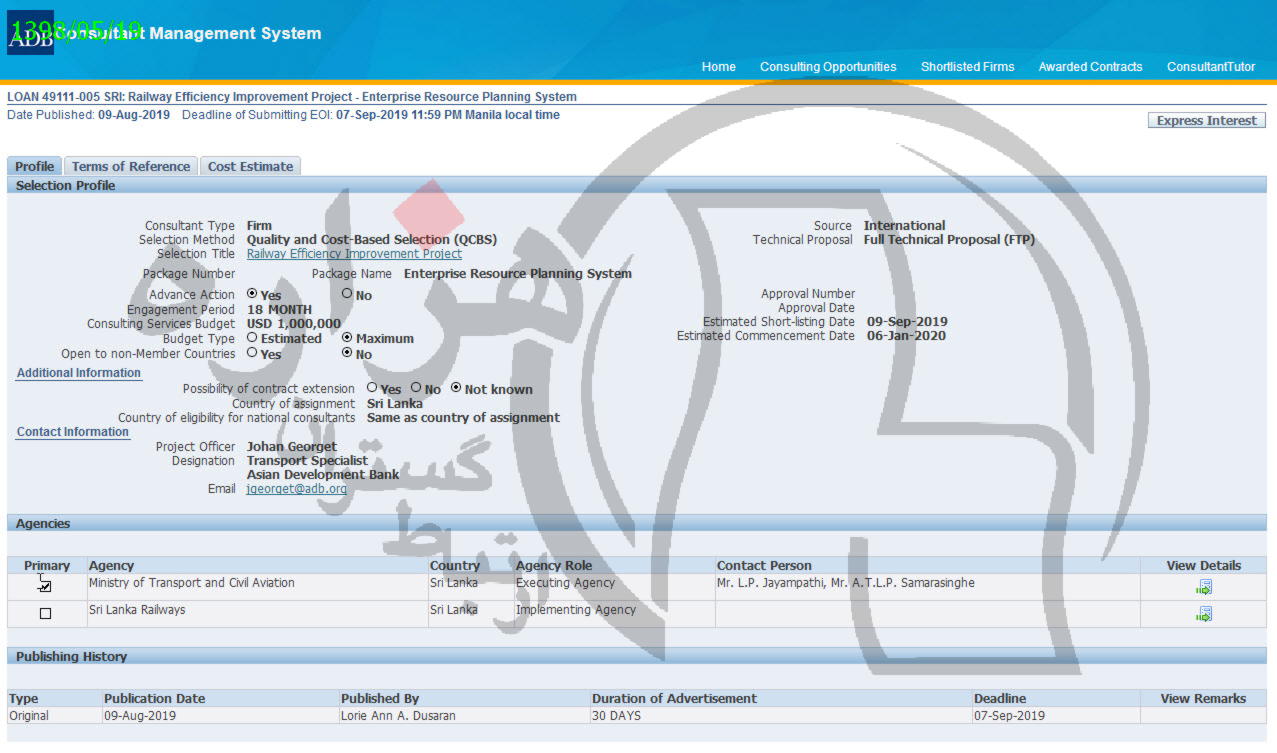Viewport: 1277px width, 753px height.
Task: Open Railway Efficiency Improvement Project link
Action: (354, 254)
